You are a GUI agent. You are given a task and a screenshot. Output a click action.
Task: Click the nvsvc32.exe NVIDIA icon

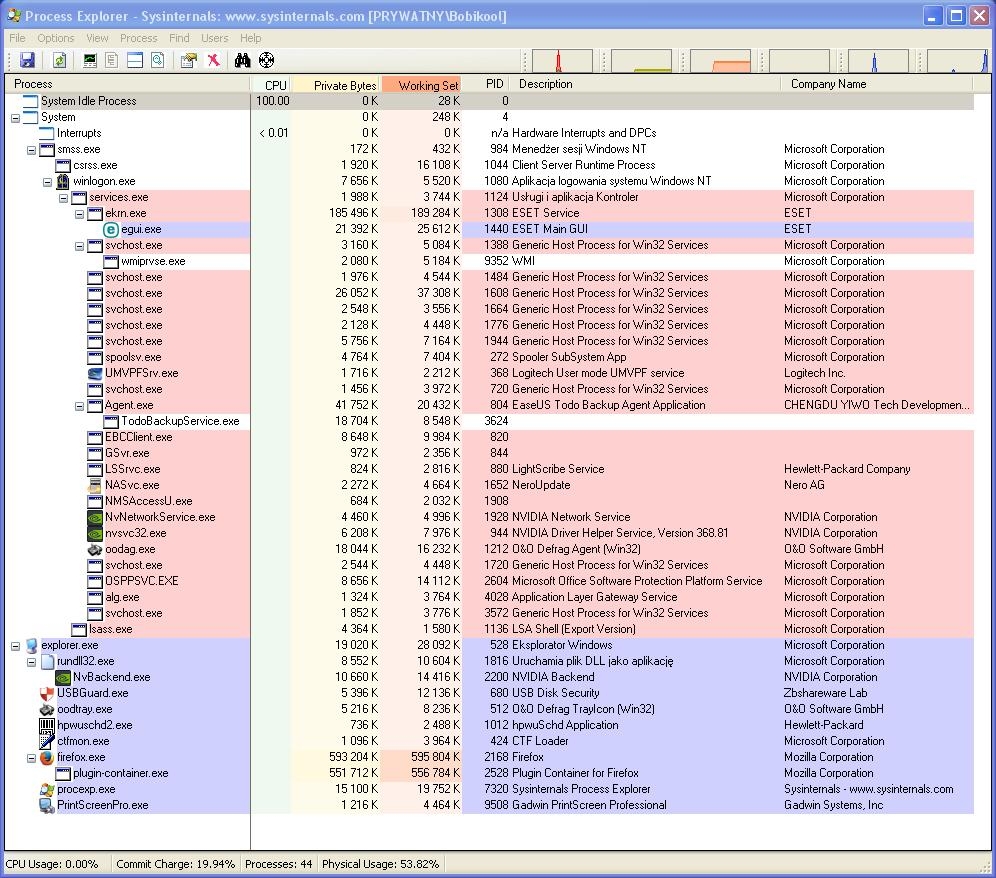(95, 534)
